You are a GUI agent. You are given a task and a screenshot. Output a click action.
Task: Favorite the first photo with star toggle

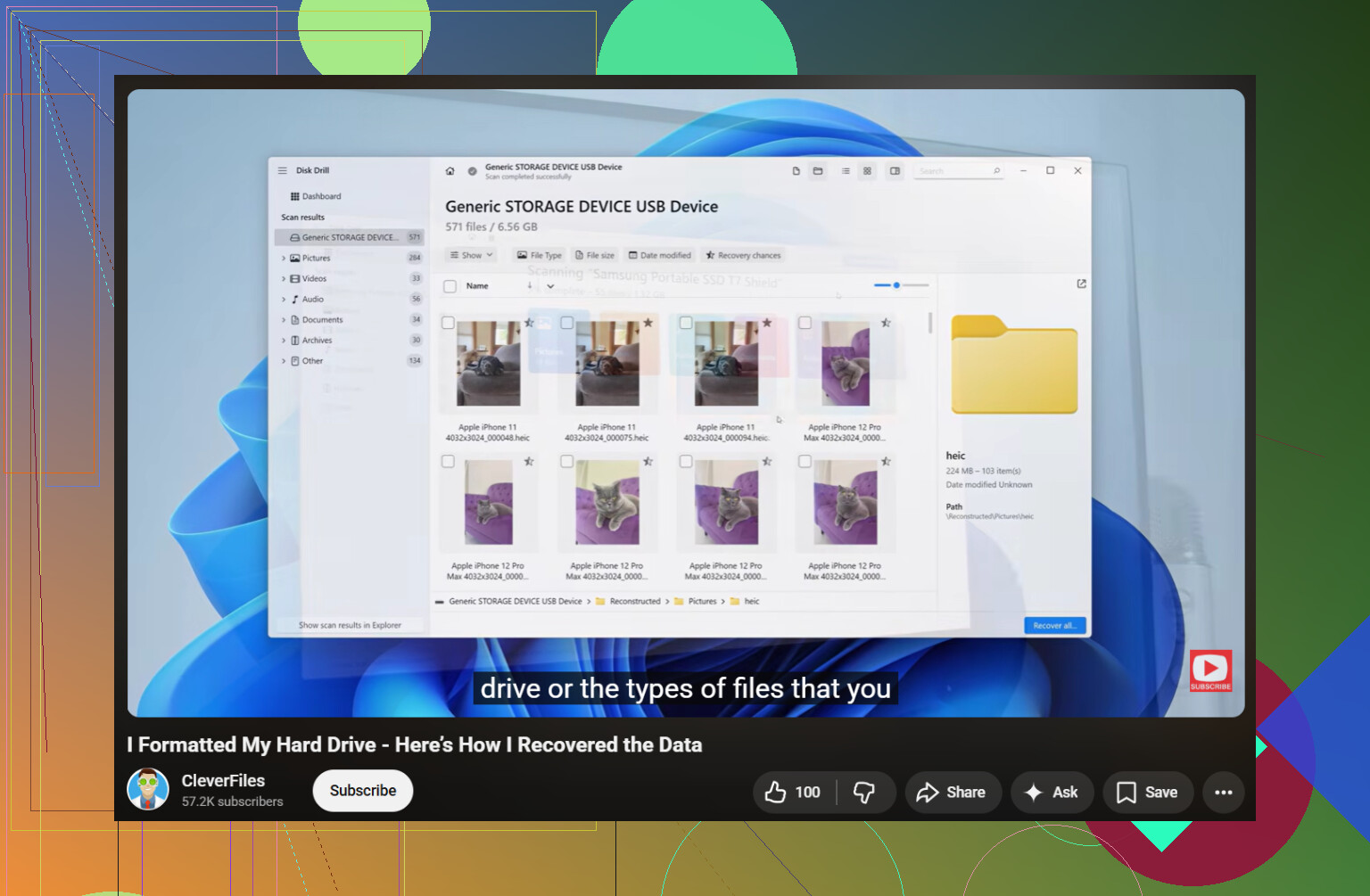[529, 323]
